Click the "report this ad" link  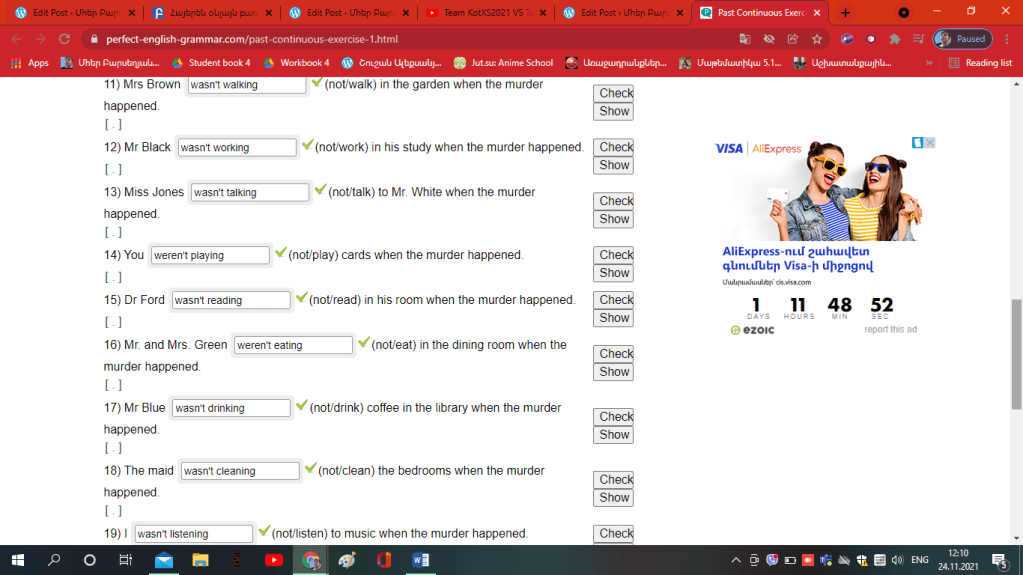[x=890, y=329]
